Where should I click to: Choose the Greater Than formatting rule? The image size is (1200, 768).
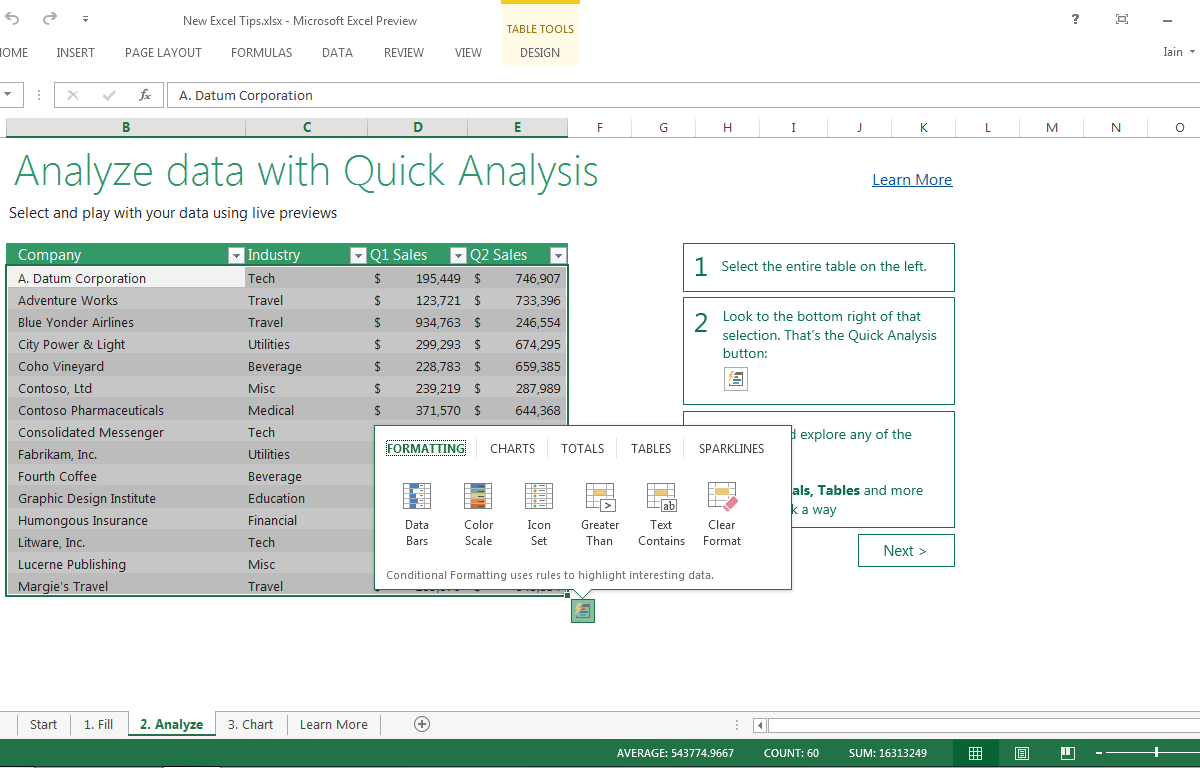point(600,514)
